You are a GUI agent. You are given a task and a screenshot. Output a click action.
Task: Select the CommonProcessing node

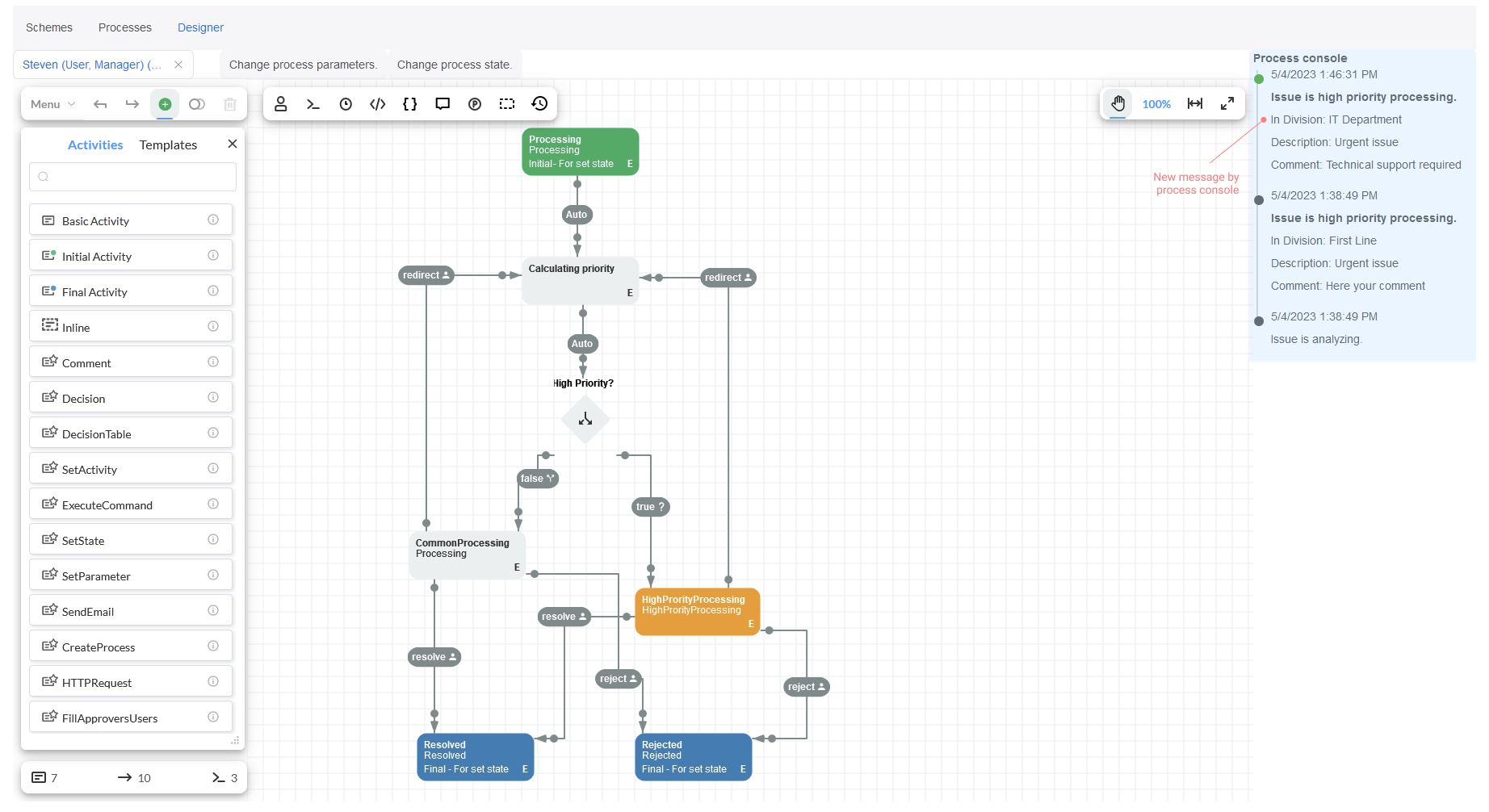[x=468, y=555]
